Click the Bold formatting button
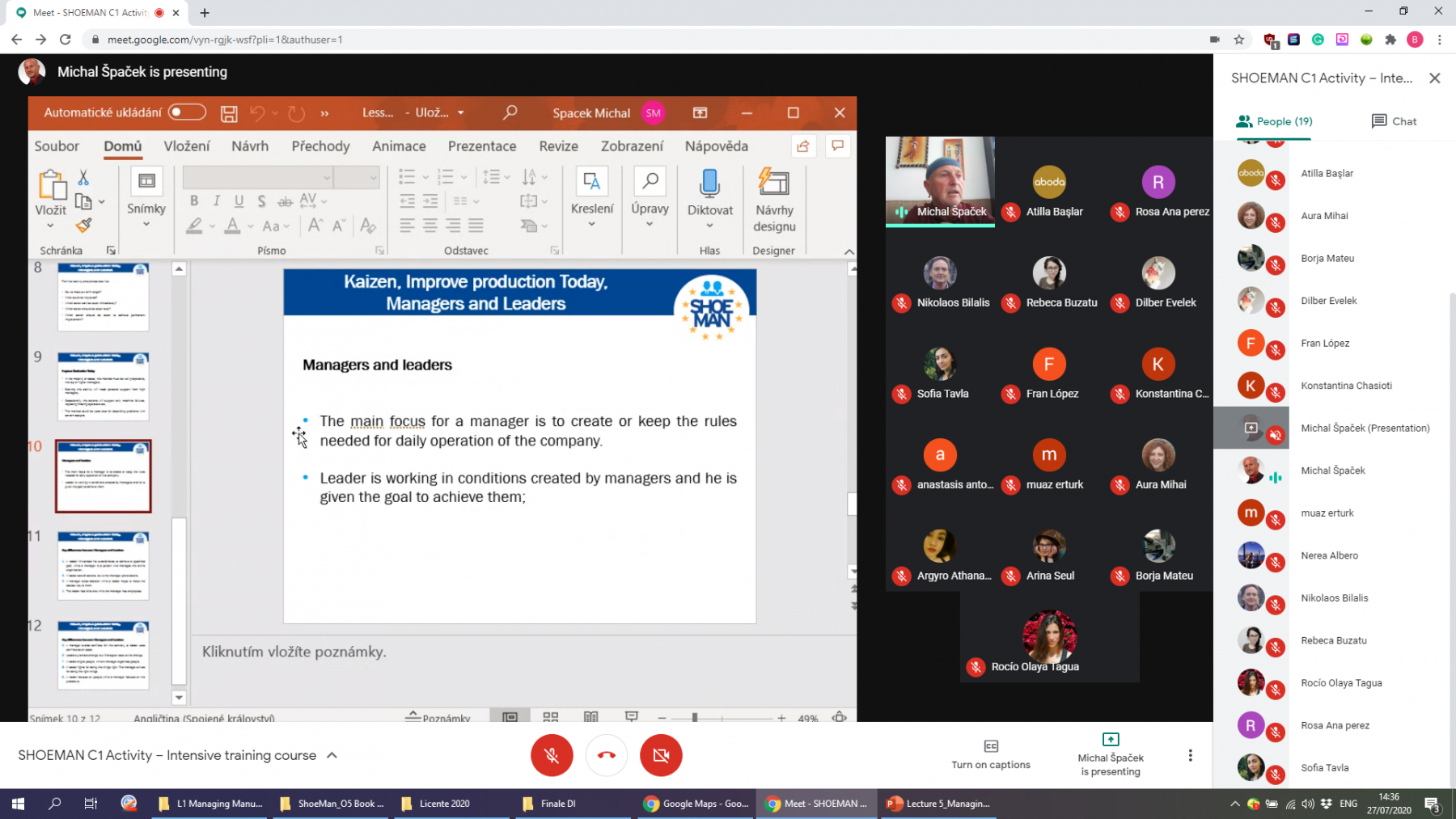Image resolution: width=1456 pixels, height=819 pixels. (x=194, y=201)
